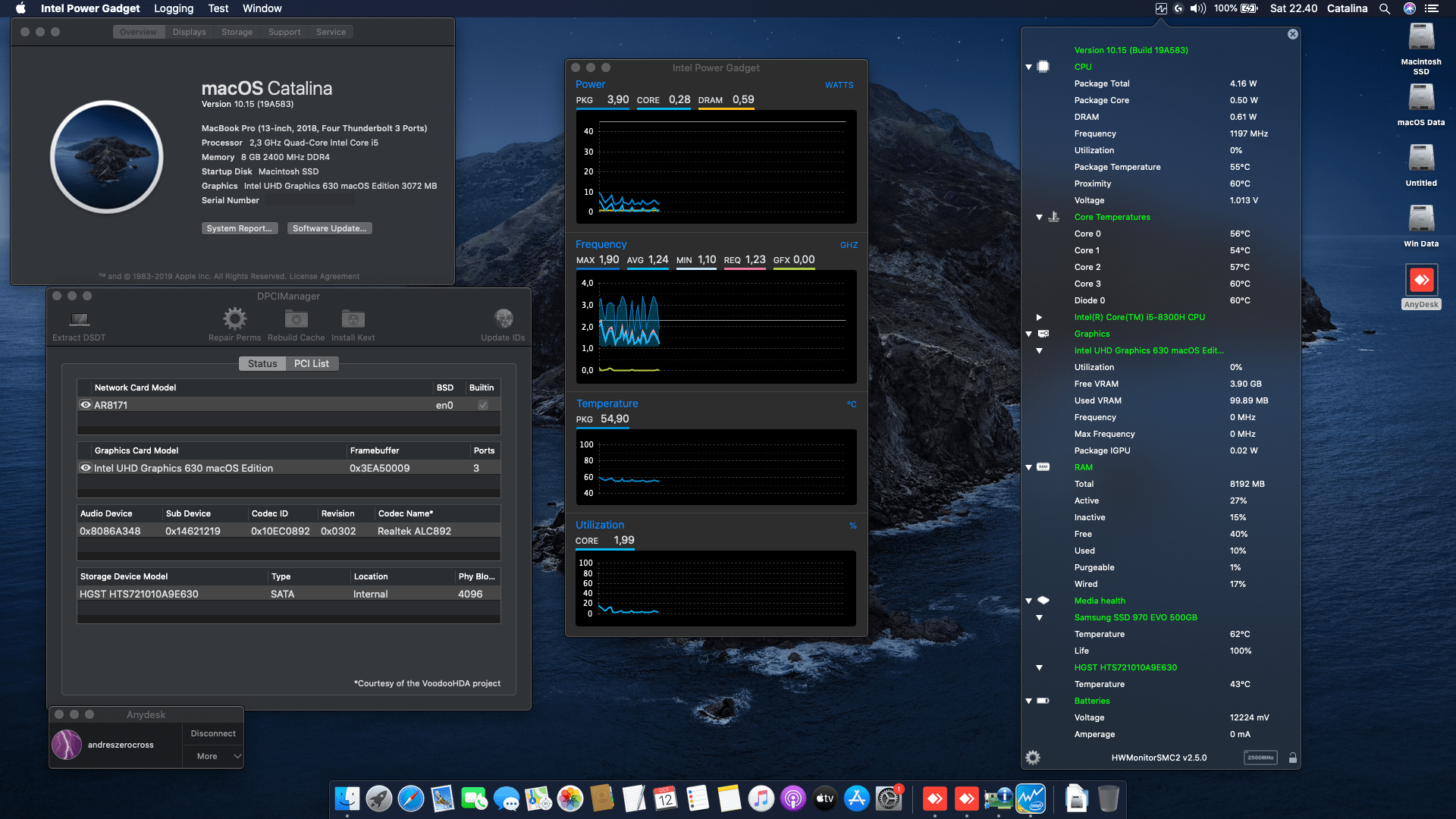The image size is (1456, 819).
Task: Click the System Report button
Action: point(240,227)
